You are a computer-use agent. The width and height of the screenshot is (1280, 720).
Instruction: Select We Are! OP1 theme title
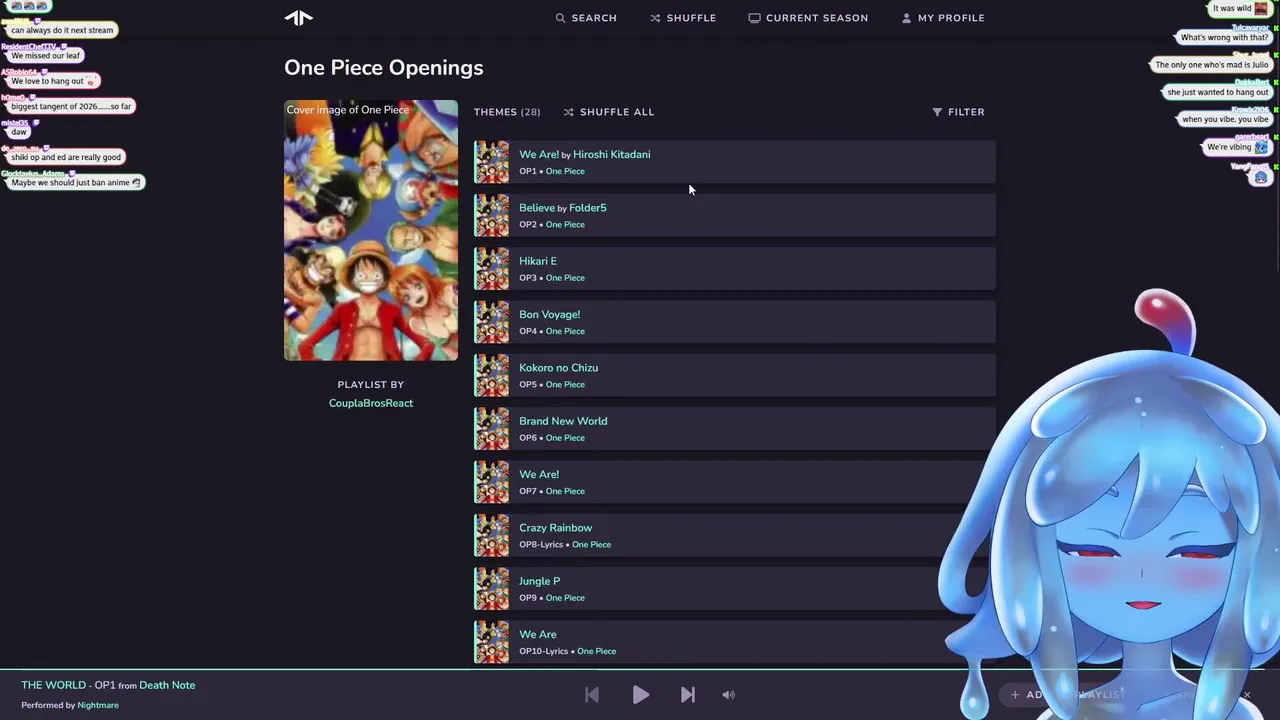[x=539, y=154]
